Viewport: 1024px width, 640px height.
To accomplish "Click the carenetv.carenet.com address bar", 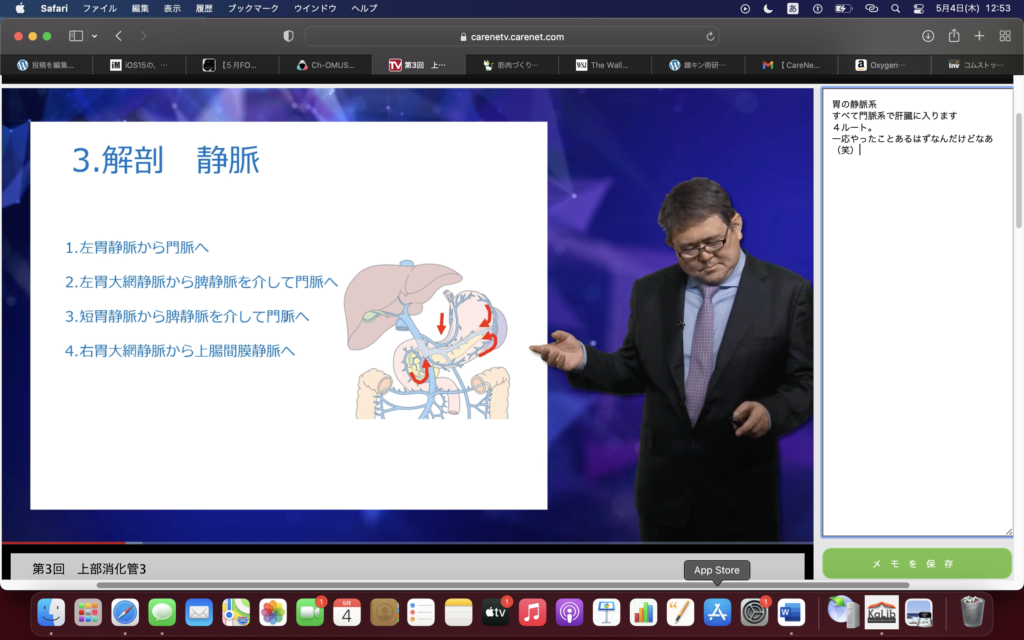I will coord(511,36).
